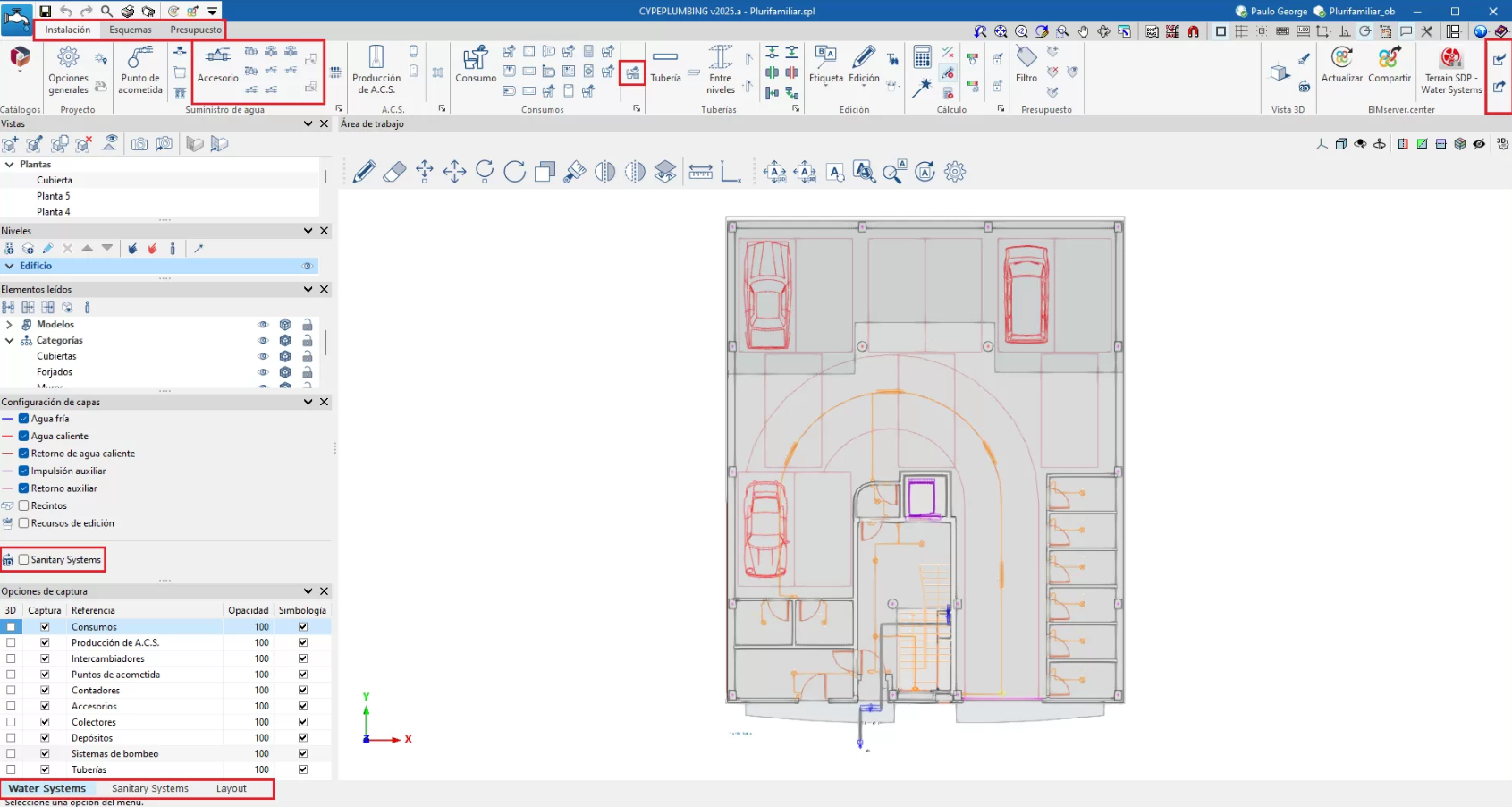Select Planta 5 in the views list
Image resolution: width=1512 pixels, height=807 pixels.
click(53, 196)
